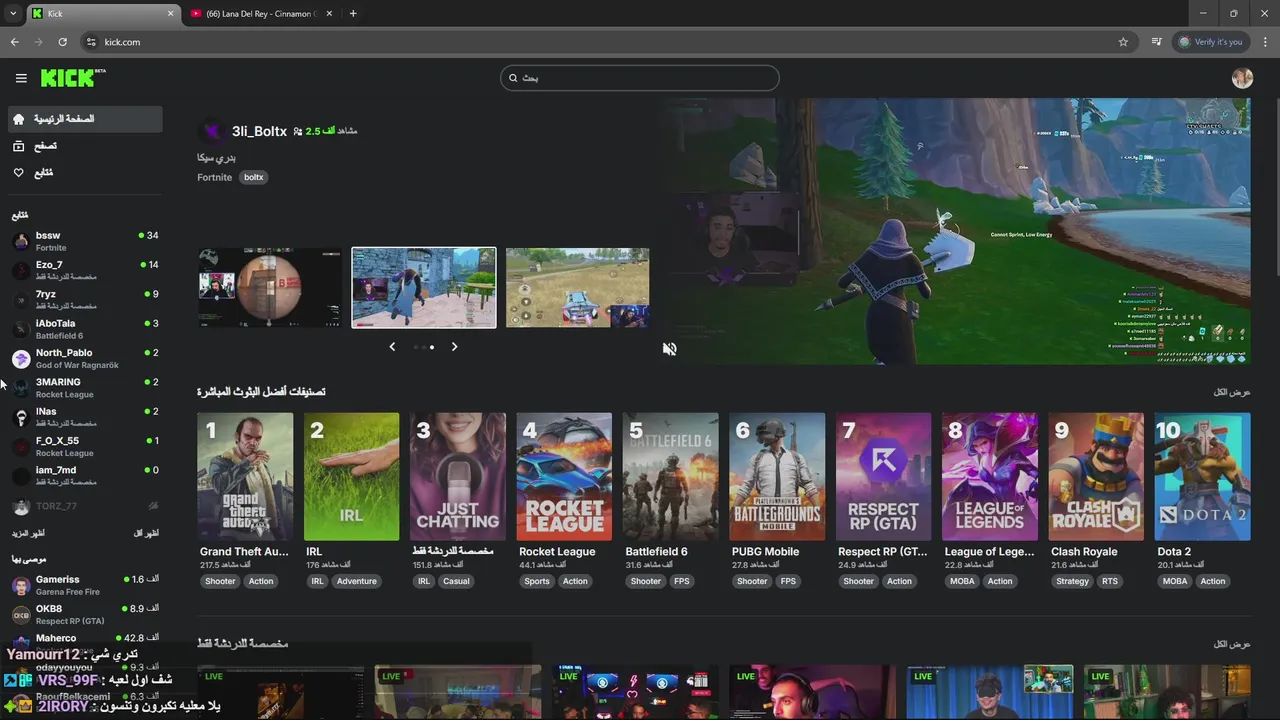Click Sports tag under Rocket League
The image size is (1280, 720).
pyautogui.click(x=537, y=581)
